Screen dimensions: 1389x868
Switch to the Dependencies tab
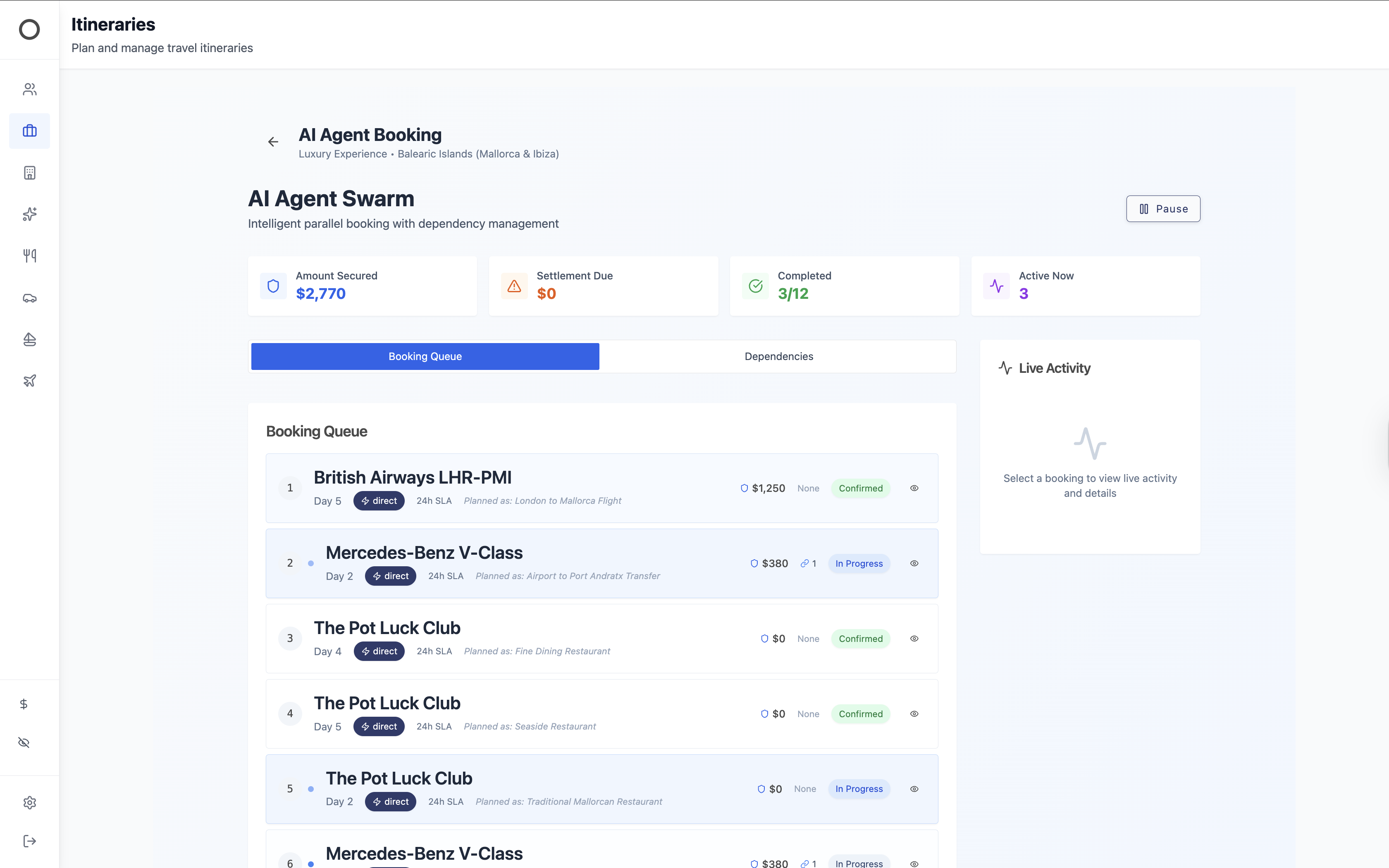778,356
